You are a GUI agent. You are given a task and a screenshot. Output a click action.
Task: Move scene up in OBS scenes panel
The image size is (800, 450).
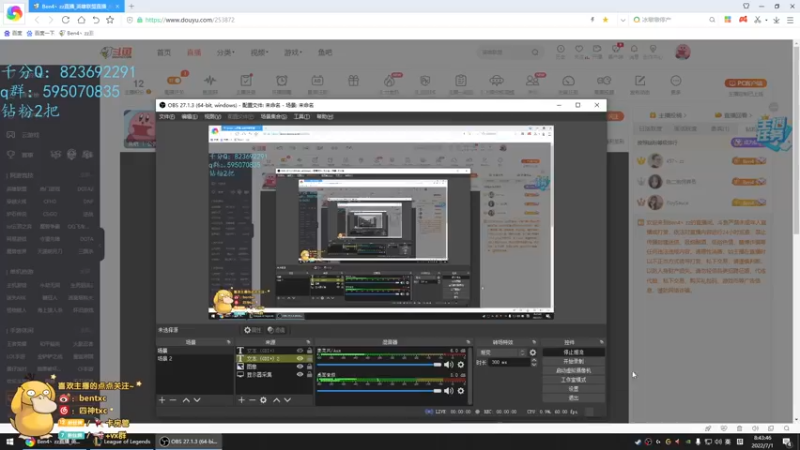[186, 400]
